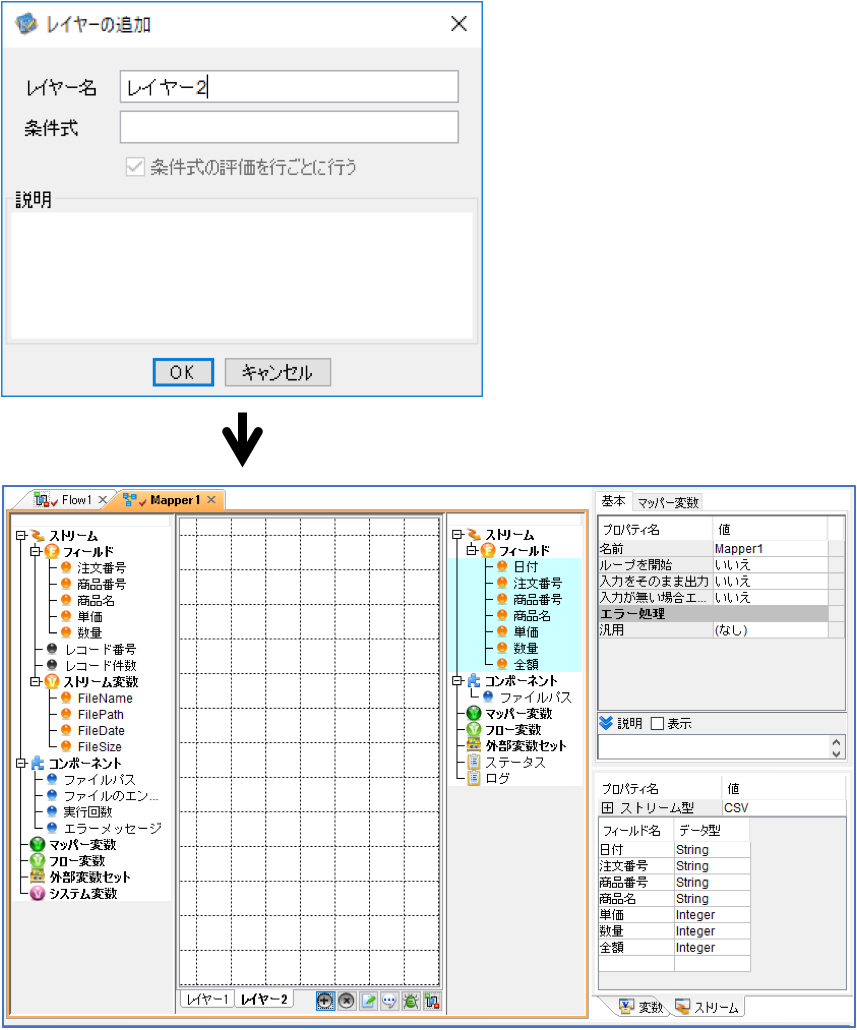Viewport: 857px width, 1030px height.
Task: Toggle 条件式の評価を行ごとに行う checkbox
Action: 135,166
